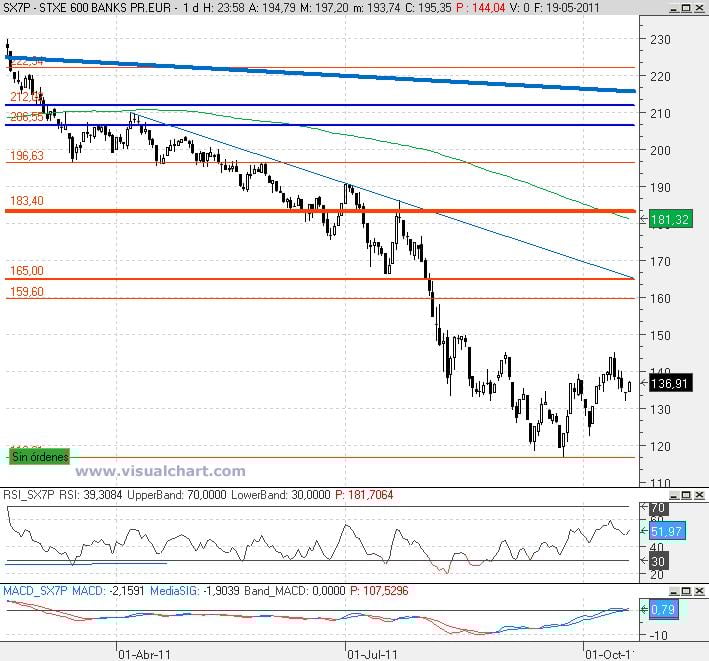Minimize the MACD_SX7P indicator panel

click(x=674, y=591)
